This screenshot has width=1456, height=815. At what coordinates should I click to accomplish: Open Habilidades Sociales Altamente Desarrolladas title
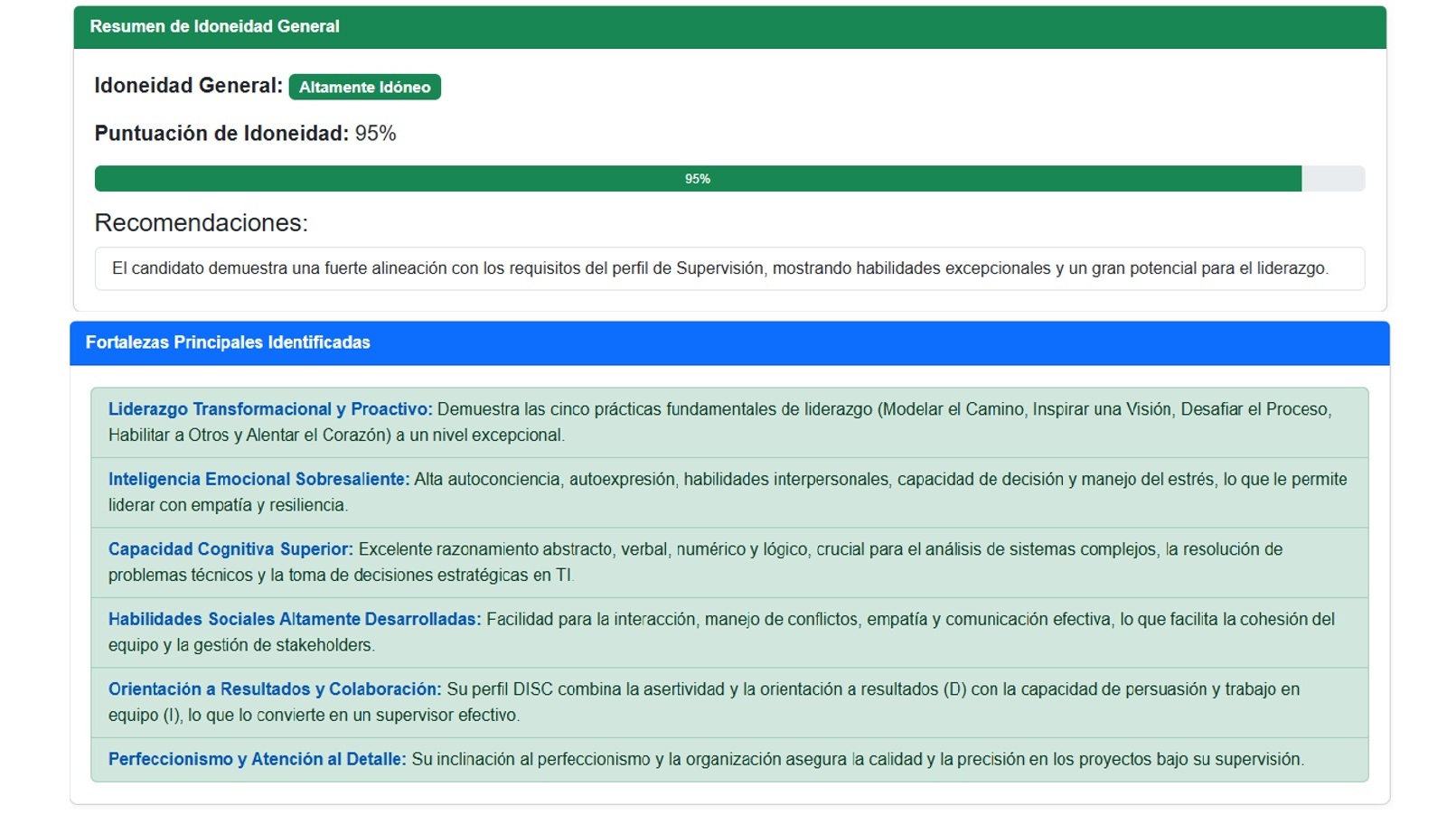[x=294, y=620]
